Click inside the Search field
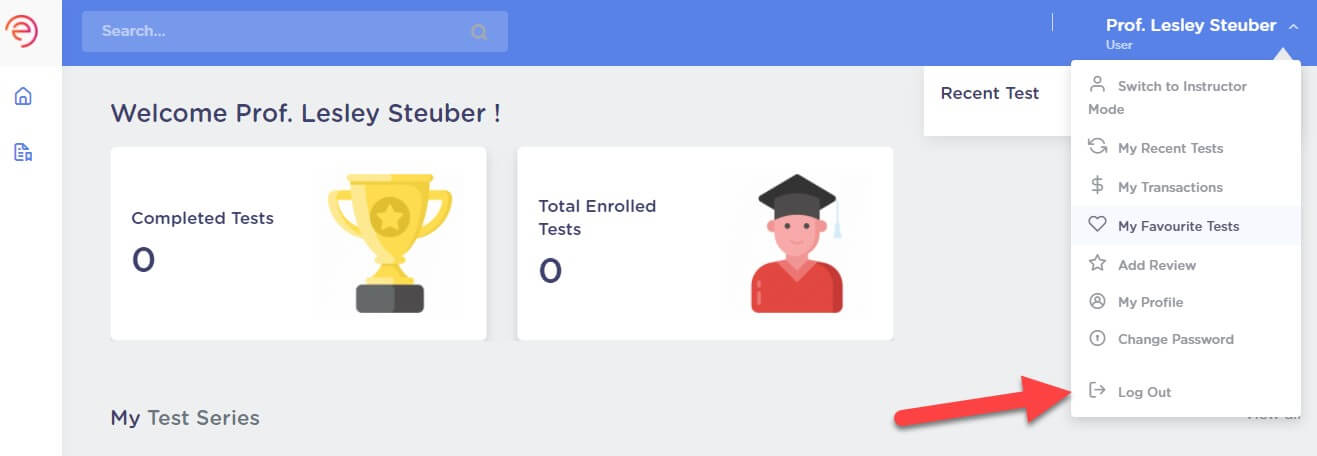The image size is (1317, 456). (295, 32)
